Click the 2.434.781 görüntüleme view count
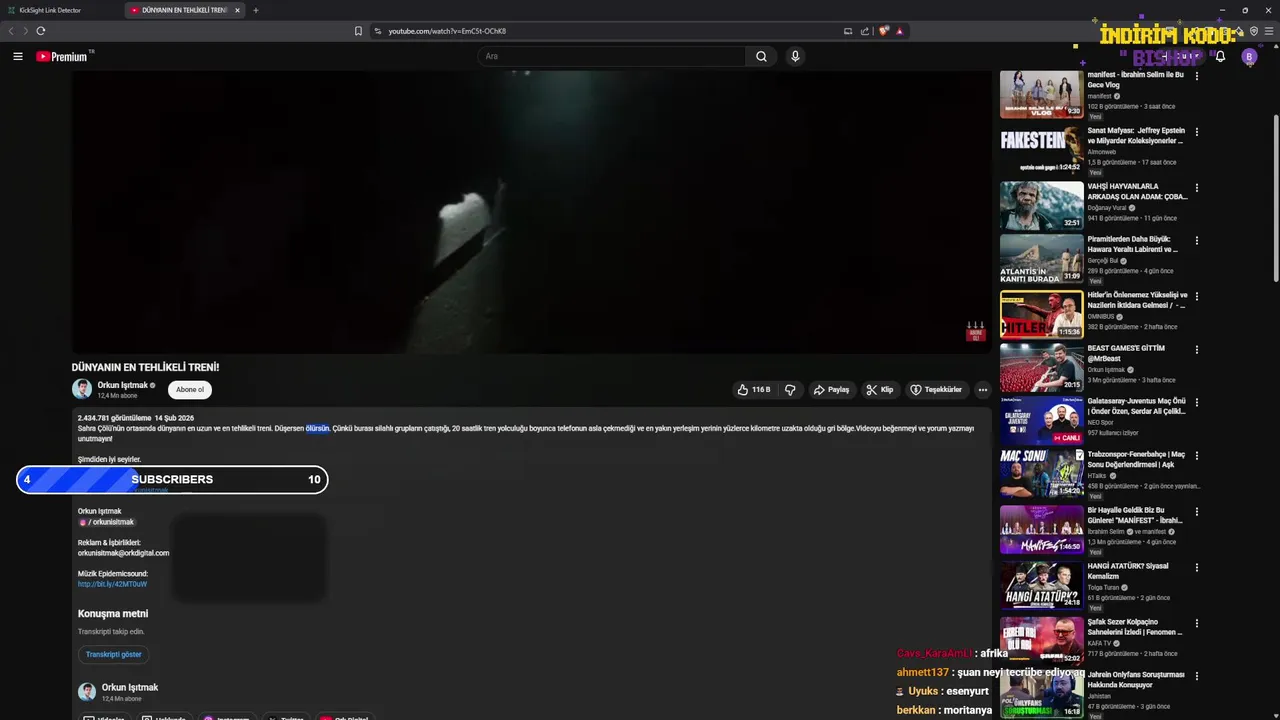1280x720 pixels. tap(114, 418)
